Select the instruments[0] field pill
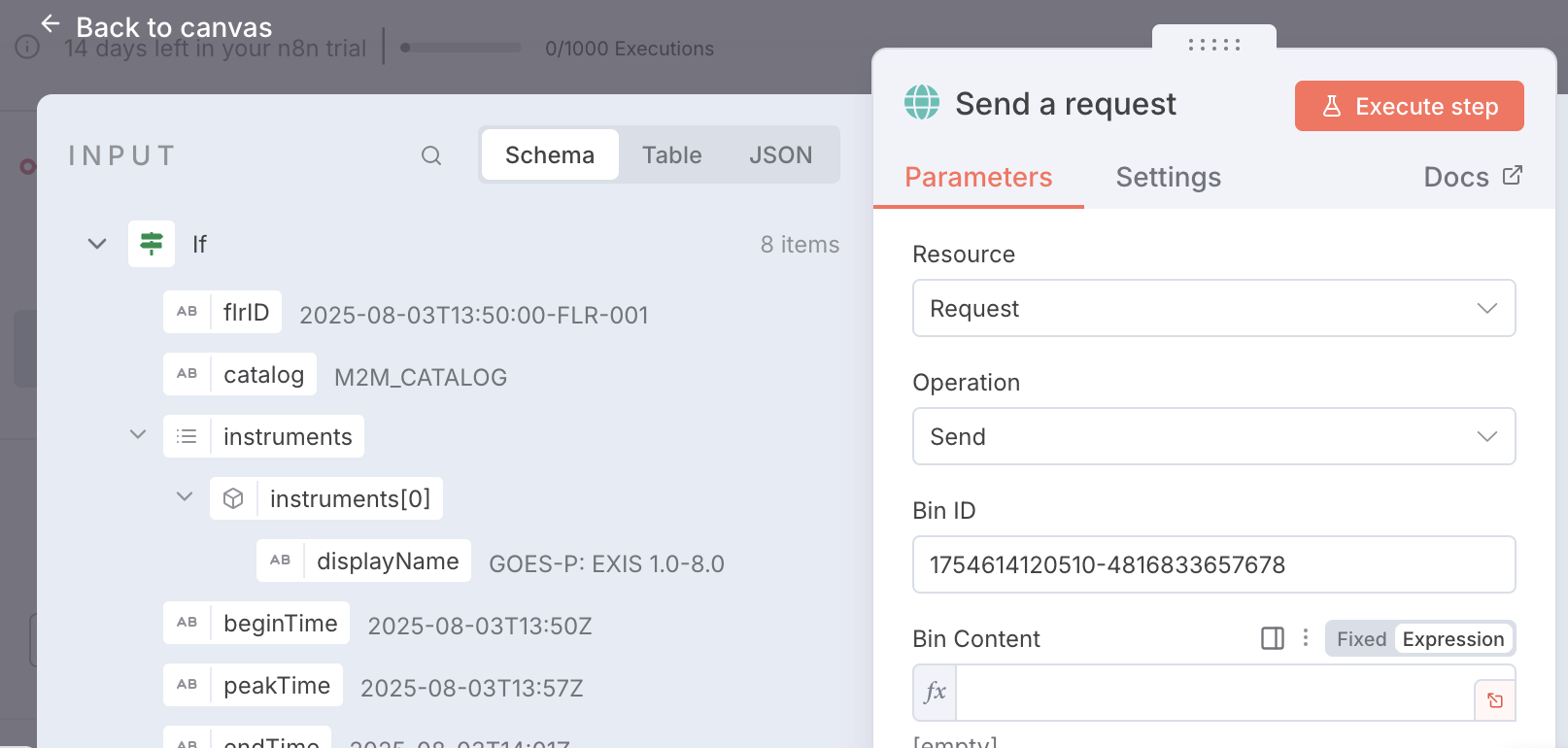 click(x=326, y=498)
